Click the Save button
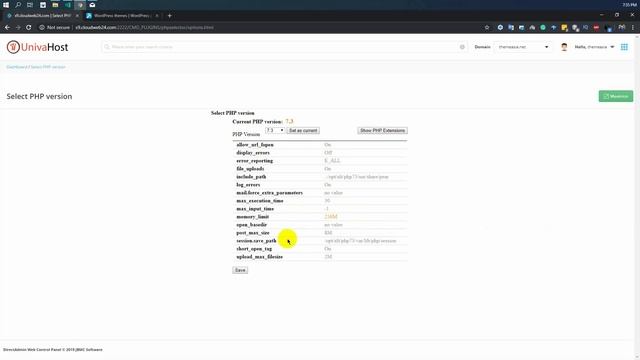The width and height of the screenshot is (640, 360). (240, 270)
